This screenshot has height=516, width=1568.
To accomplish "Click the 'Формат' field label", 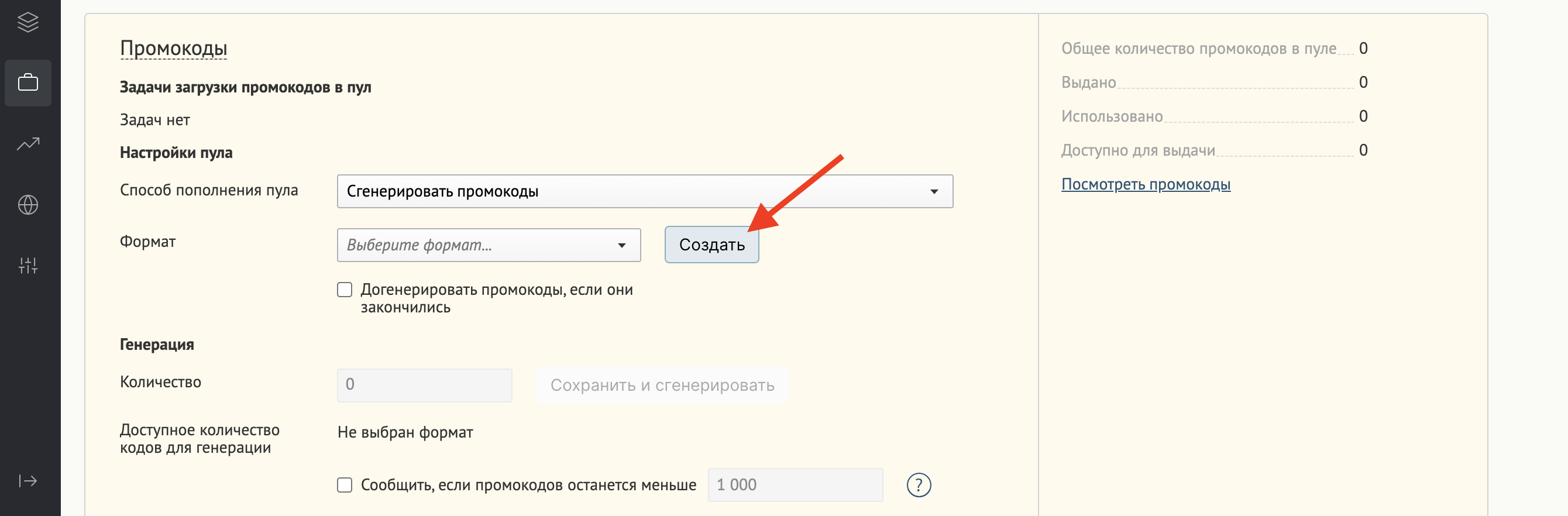I will (147, 242).
